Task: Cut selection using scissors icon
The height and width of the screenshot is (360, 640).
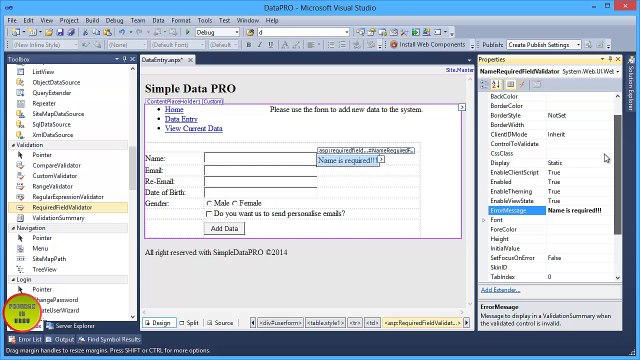Action: [x=85, y=32]
